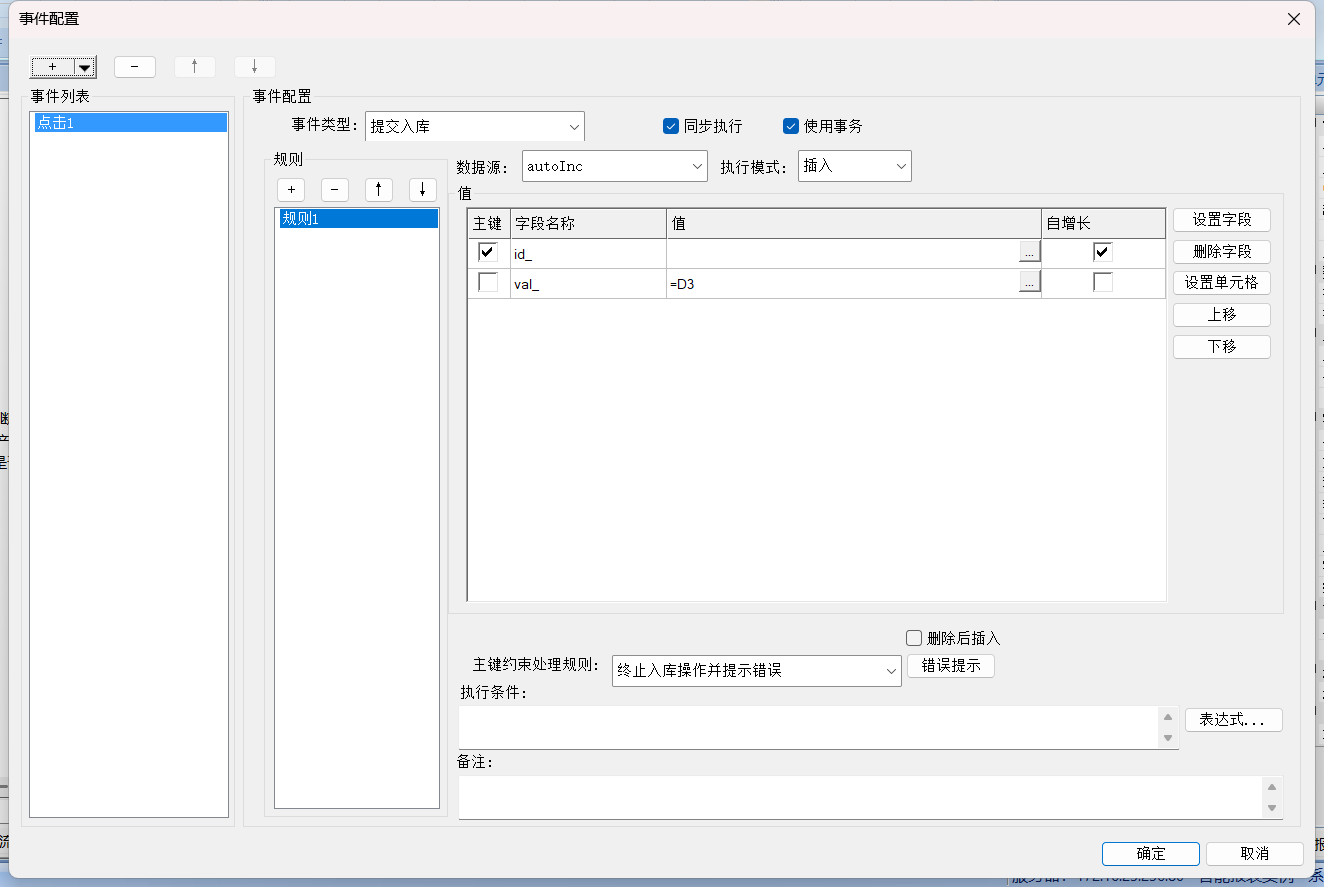Move rule down with arrow button
The width and height of the screenshot is (1324, 887).
[x=422, y=190]
